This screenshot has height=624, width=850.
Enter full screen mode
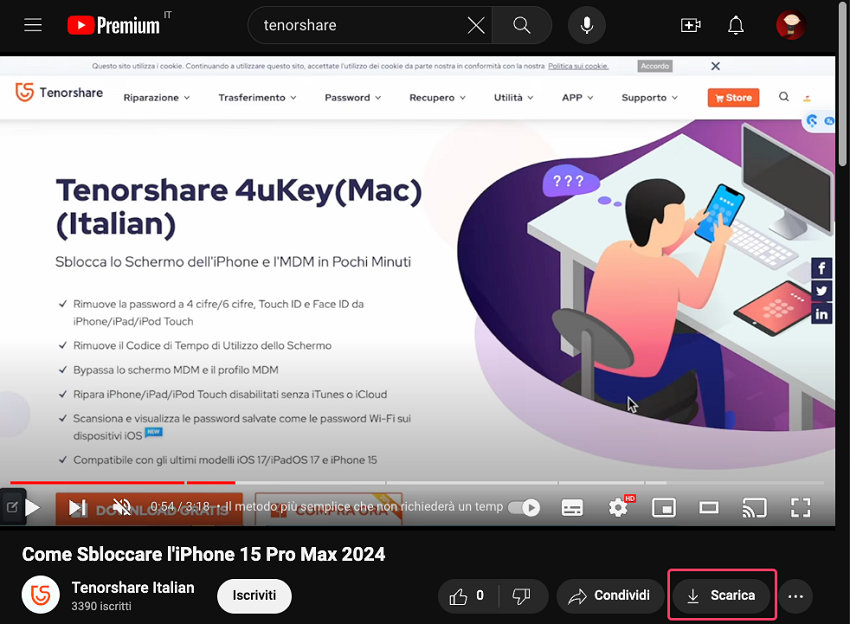point(800,507)
